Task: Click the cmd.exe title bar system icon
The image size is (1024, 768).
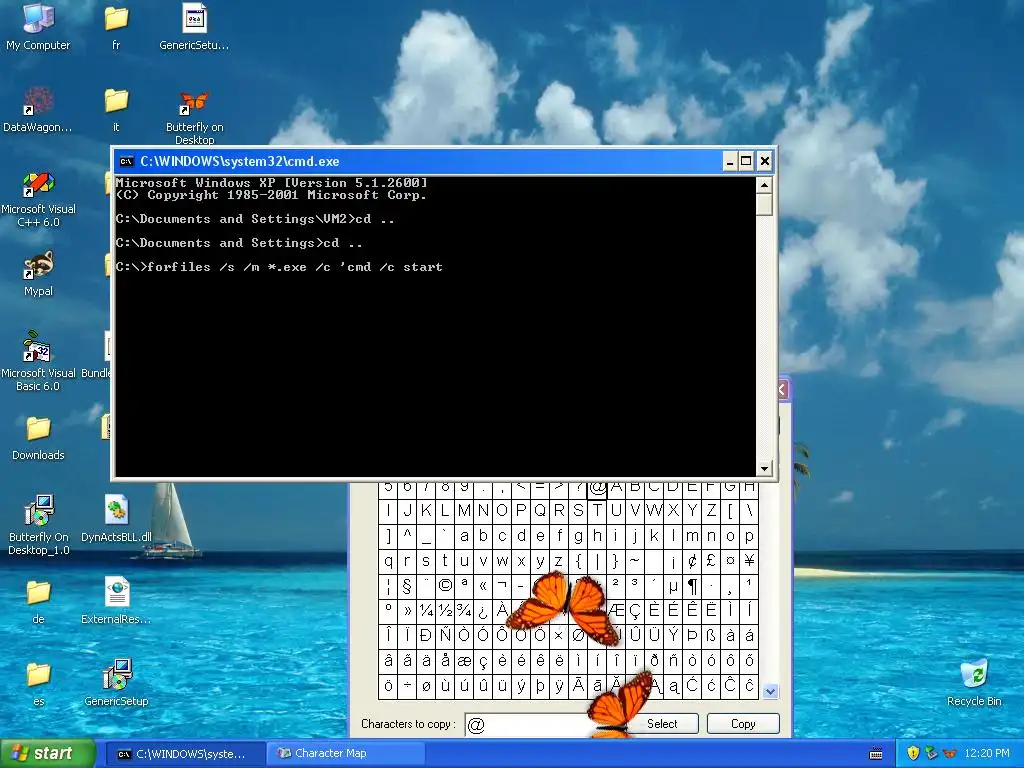Action: [x=126, y=161]
